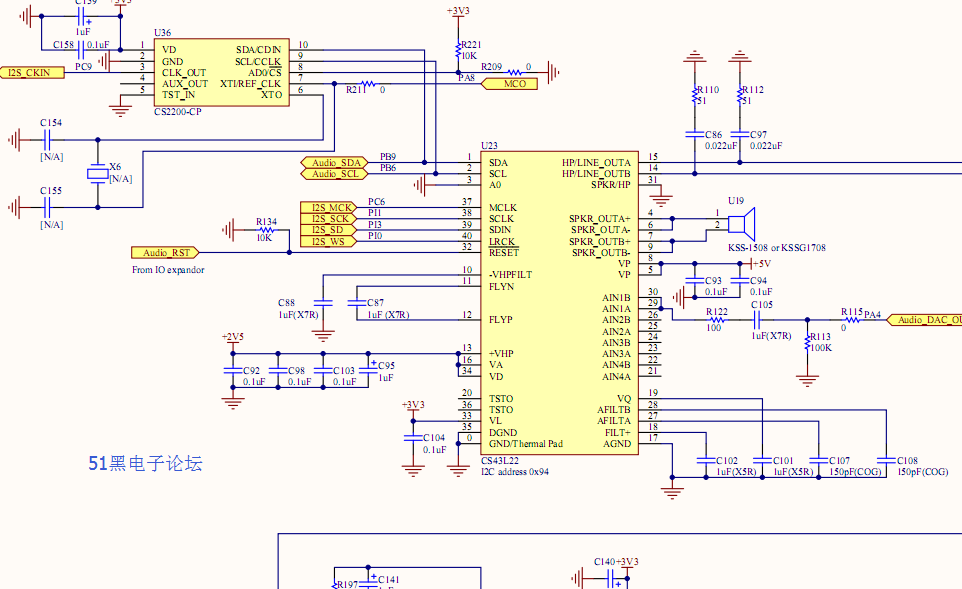Click the CS43L22 chip body U23
This screenshot has height=589, width=962.
[560, 303]
